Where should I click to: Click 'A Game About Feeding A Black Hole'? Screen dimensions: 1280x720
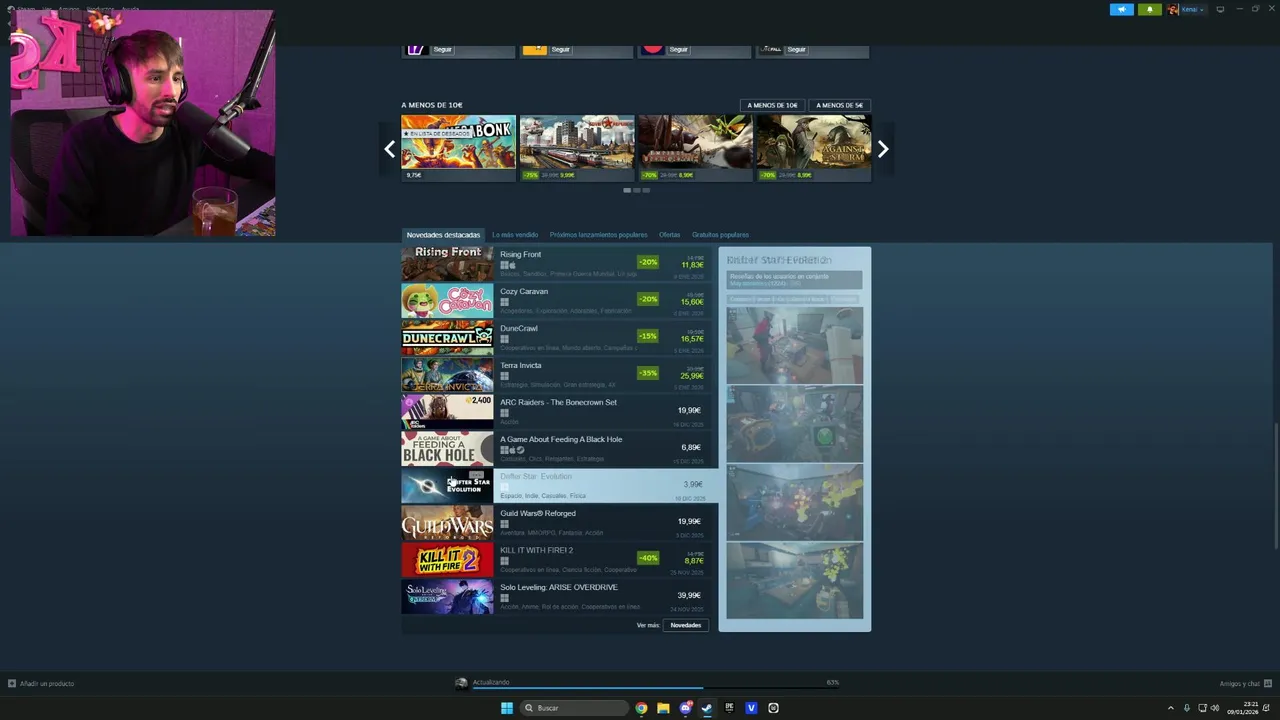(555, 449)
